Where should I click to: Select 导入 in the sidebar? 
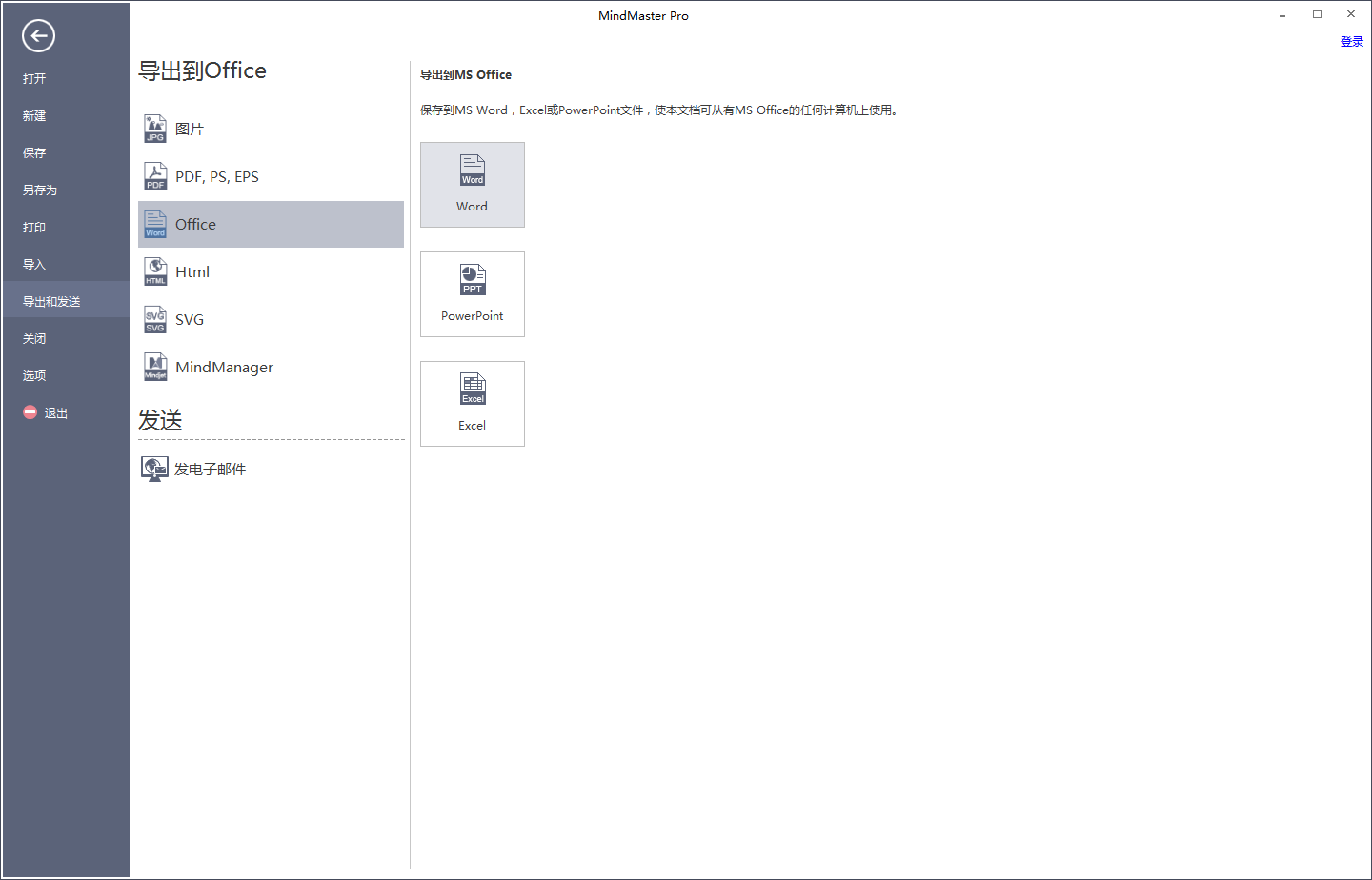tap(34, 265)
